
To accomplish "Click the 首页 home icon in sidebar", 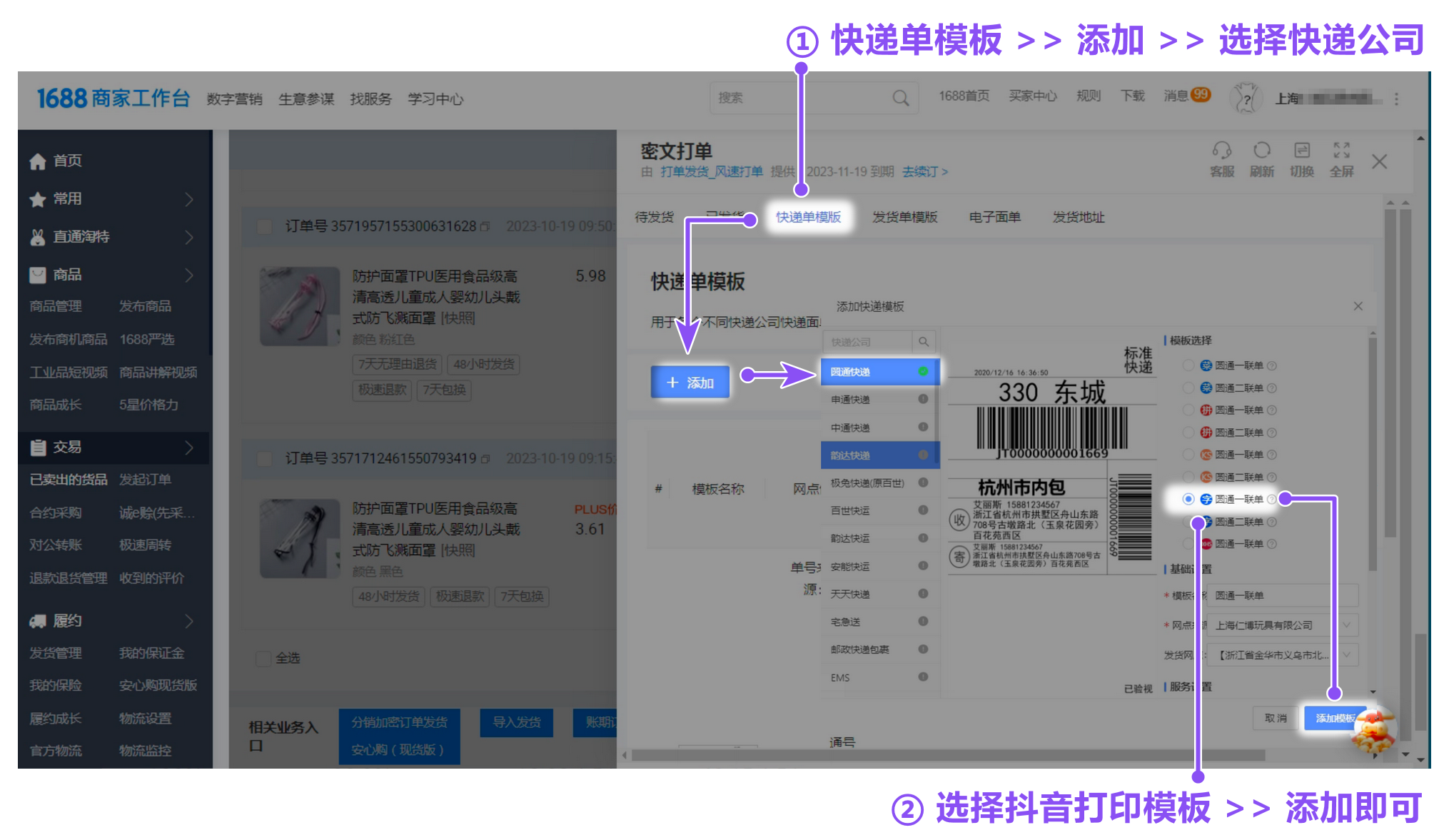I will pyautogui.click(x=38, y=161).
